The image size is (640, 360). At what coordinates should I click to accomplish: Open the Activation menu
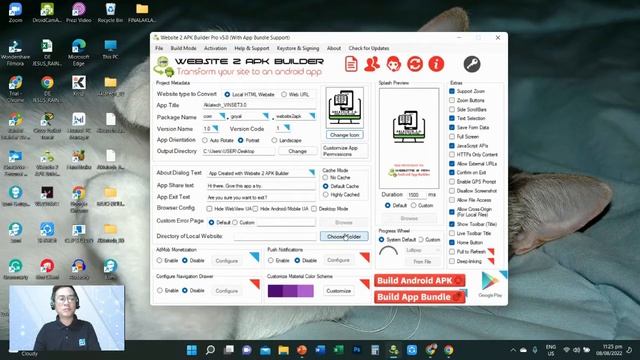click(x=215, y=48)
